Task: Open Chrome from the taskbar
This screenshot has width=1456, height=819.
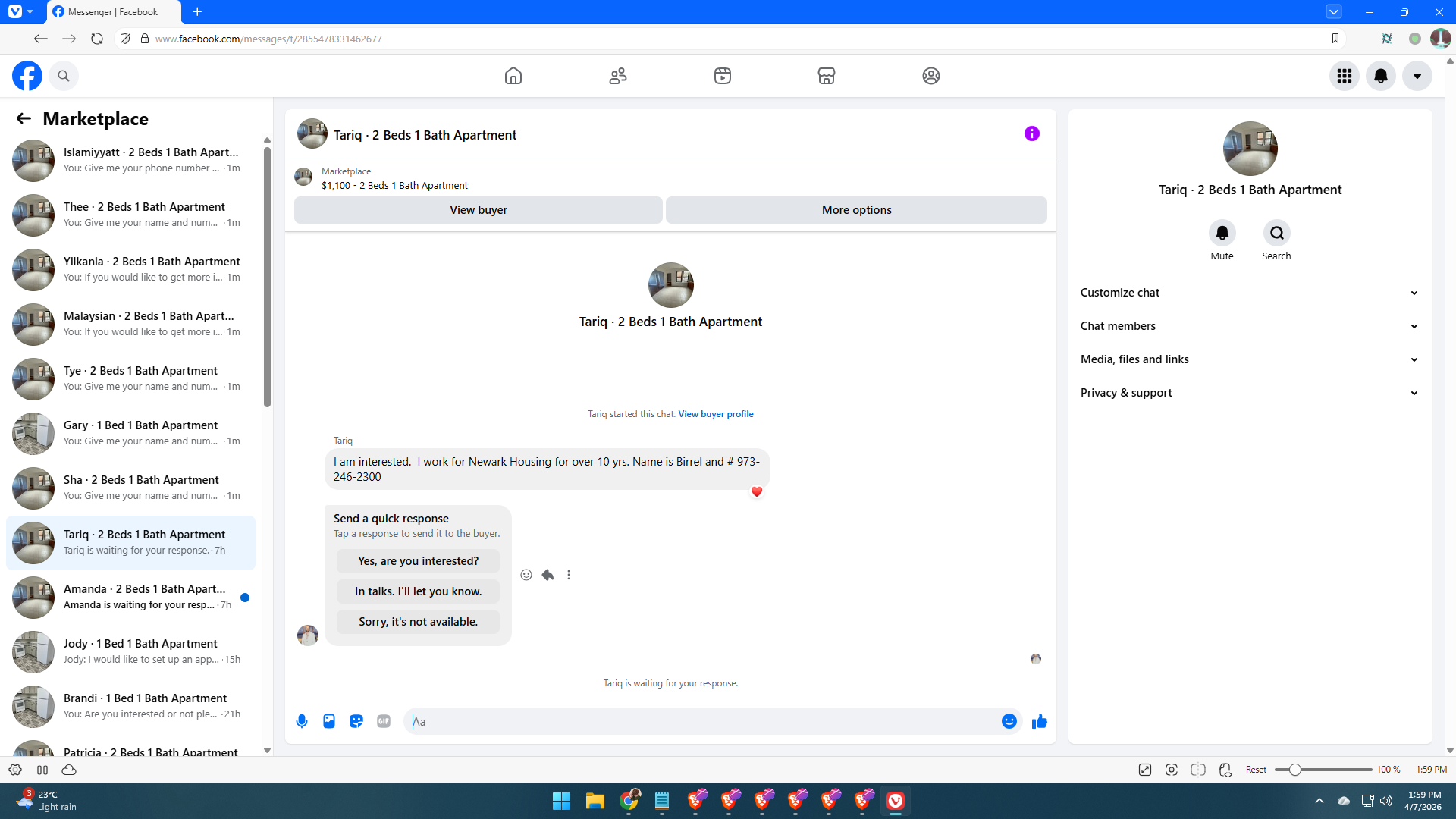Action: coord(629,801)
